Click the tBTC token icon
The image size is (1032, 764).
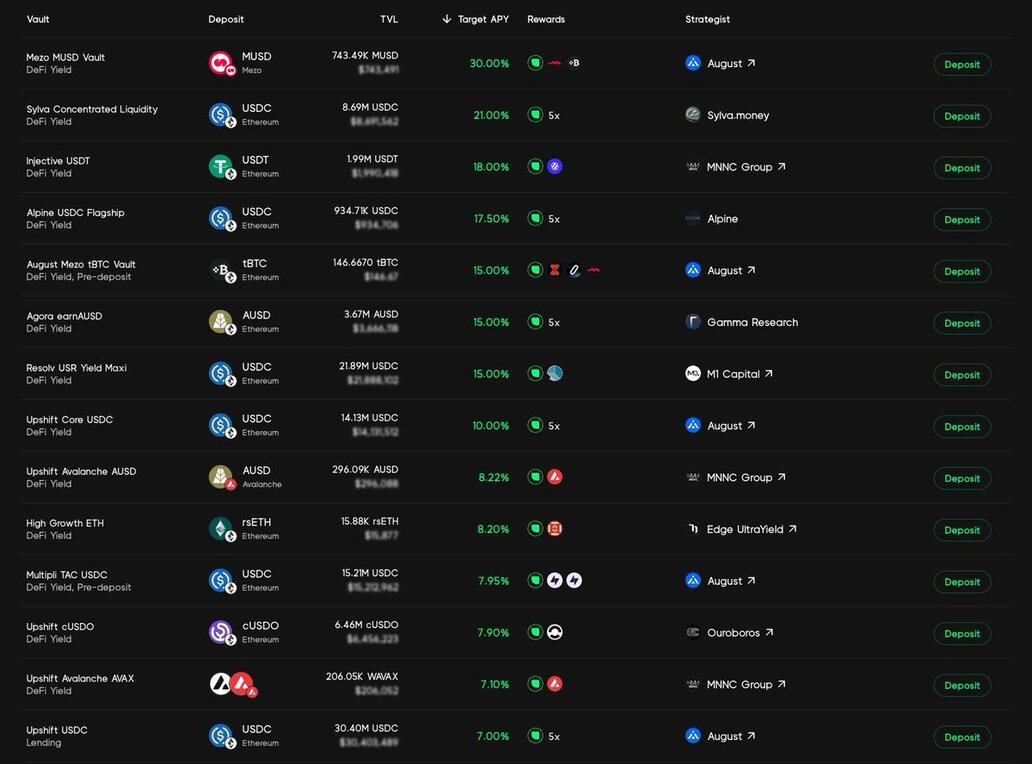click(221, 270)
